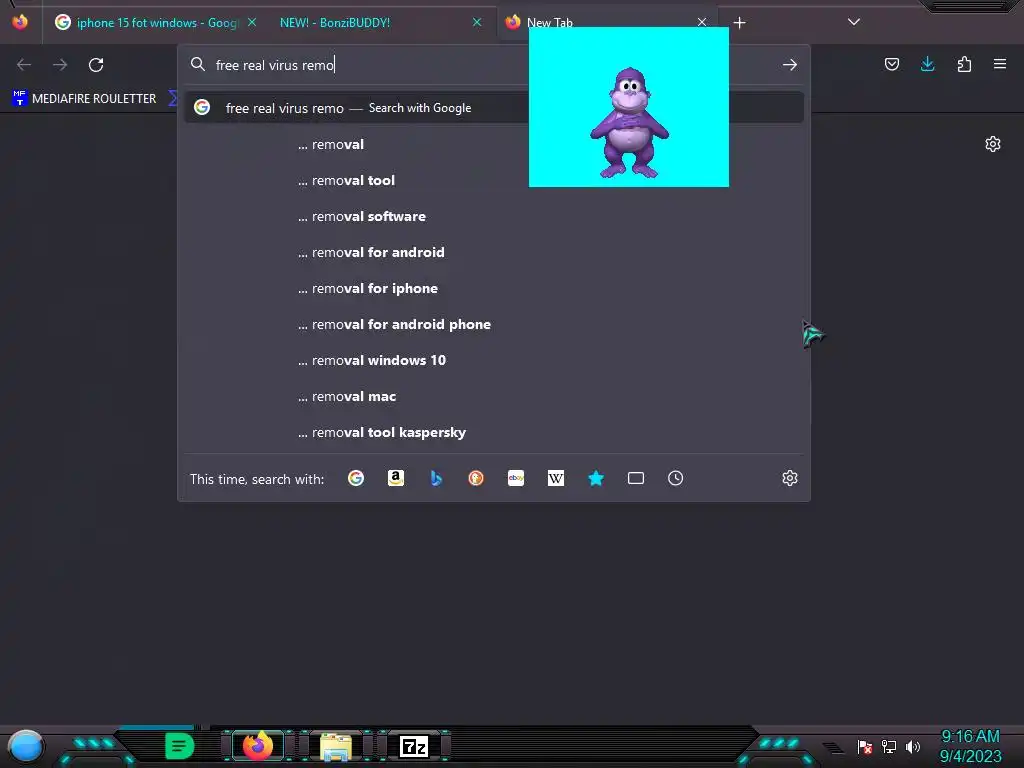Search this time with DuckDuckGo icon
The height and width of the screenshot is (768, 1024).
[x=476, y=478]
